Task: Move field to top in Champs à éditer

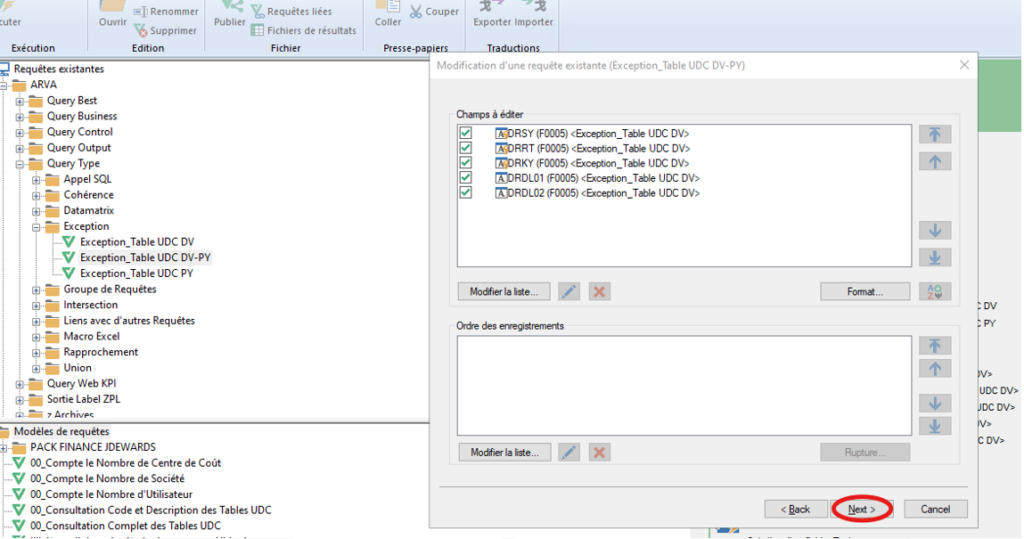Action: [934, 134]
